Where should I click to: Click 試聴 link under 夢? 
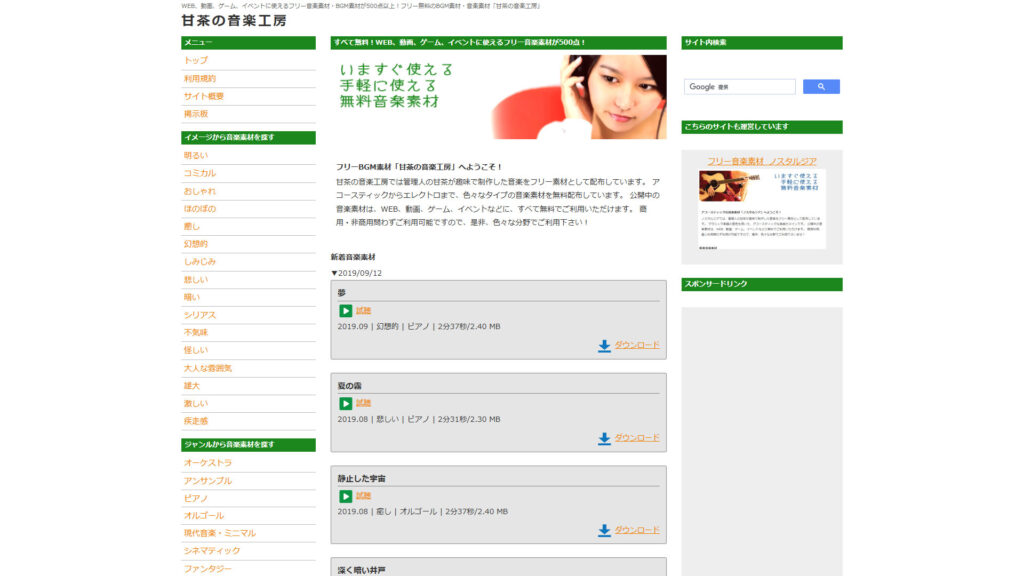coord(363,311)
